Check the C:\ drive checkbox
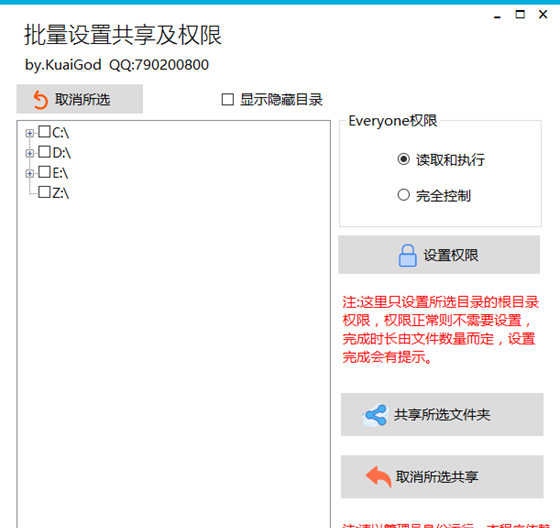560x528 pixels. tap(44, 132)
